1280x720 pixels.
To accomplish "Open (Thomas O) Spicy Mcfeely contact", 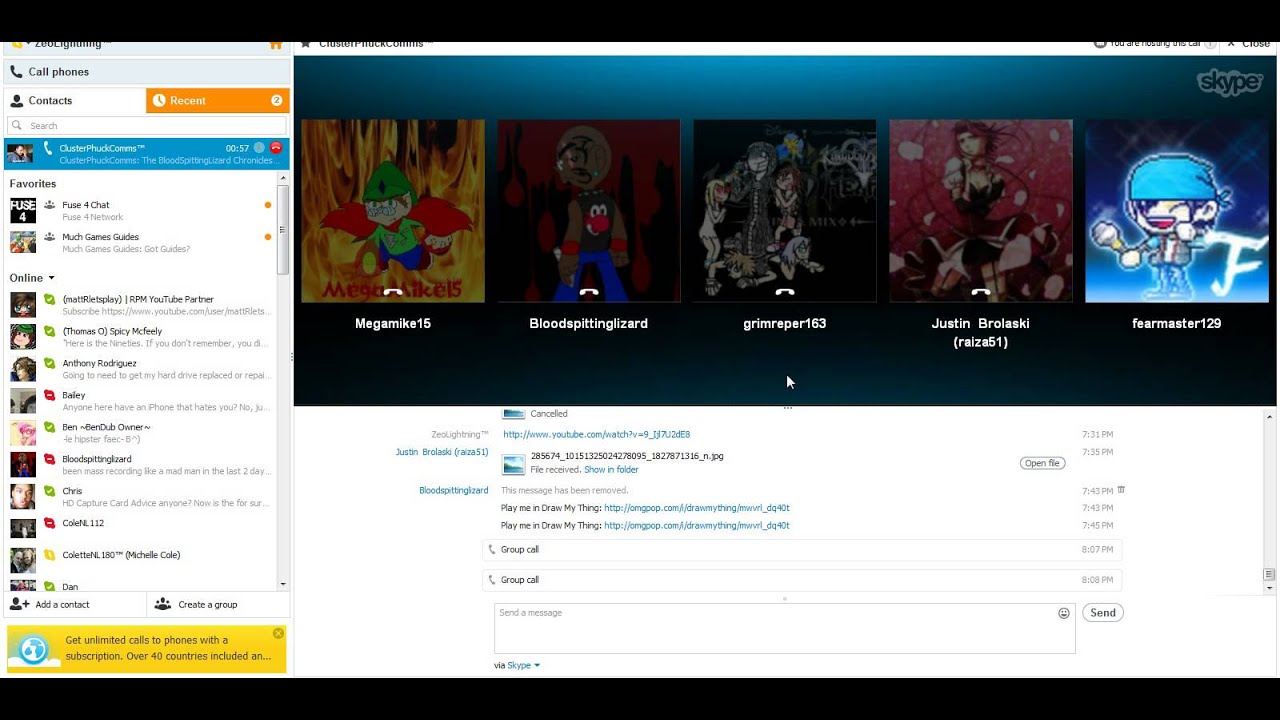I will [140, 337].
